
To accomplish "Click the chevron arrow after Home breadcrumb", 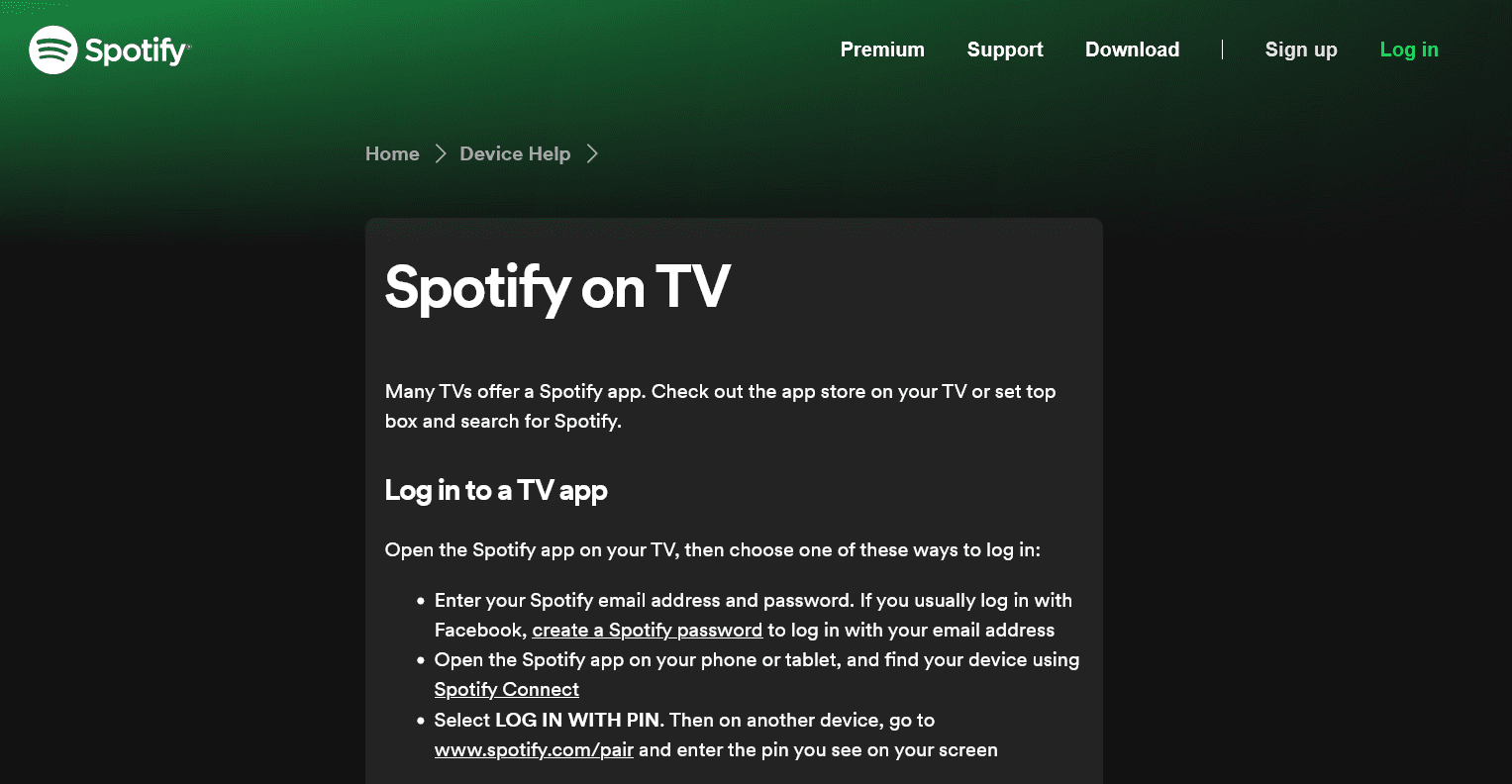I will (x=441, y=153).
